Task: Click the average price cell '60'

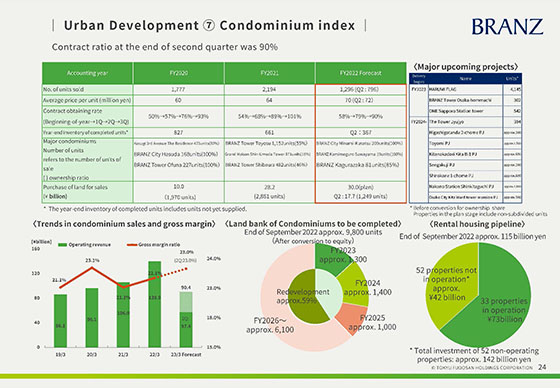Action: [x=178, y=100]
